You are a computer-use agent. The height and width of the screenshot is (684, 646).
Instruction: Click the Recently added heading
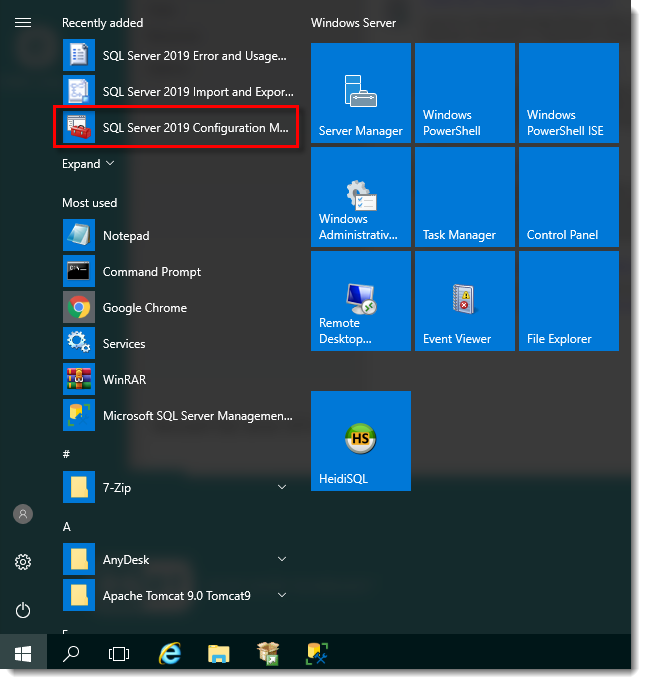click(x=103, y=23)
